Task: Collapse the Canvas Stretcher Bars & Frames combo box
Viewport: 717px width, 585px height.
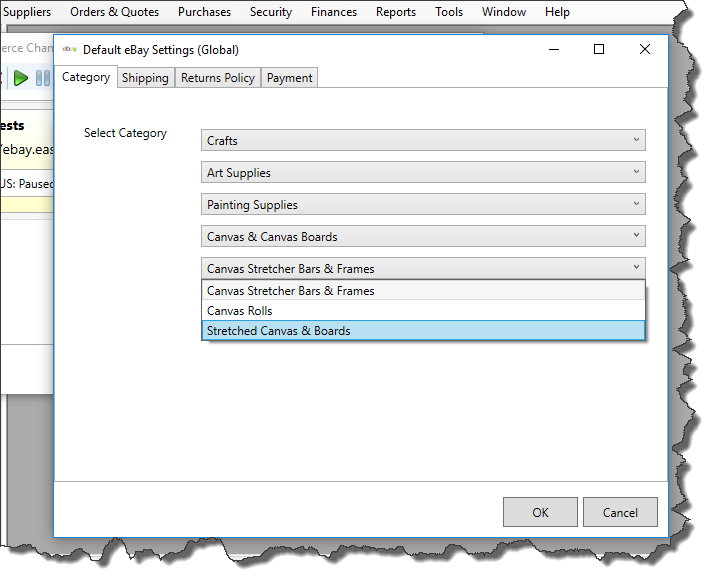Action: click(x=423, y=269)
